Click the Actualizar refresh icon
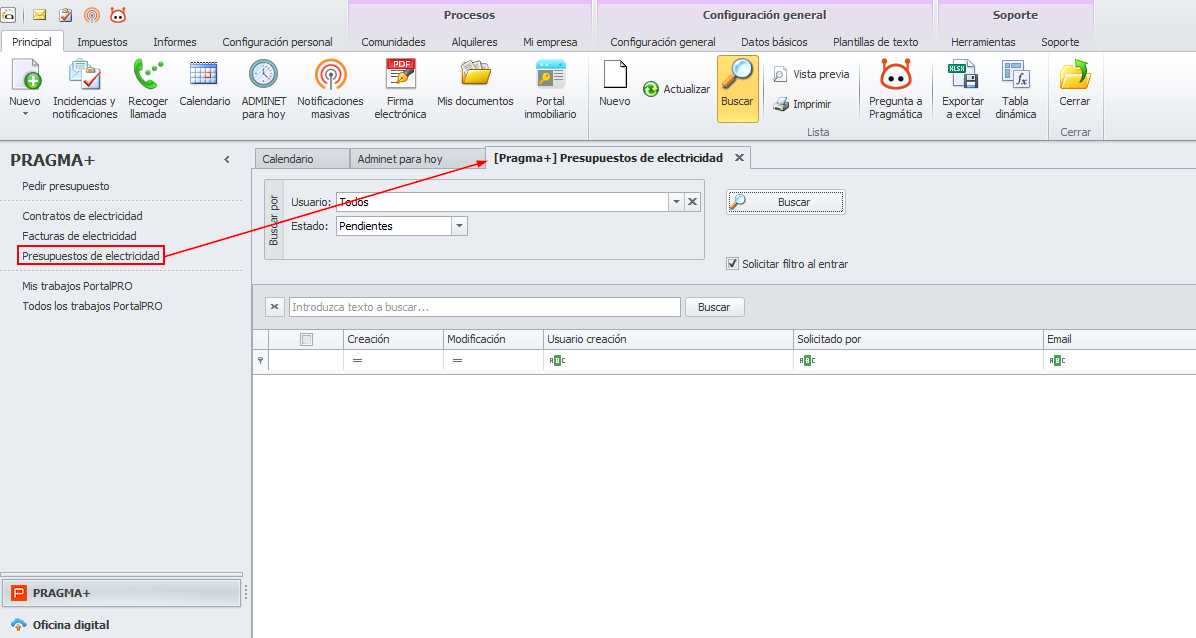This screenshot has height=638, width=1196. click(651, 89)
